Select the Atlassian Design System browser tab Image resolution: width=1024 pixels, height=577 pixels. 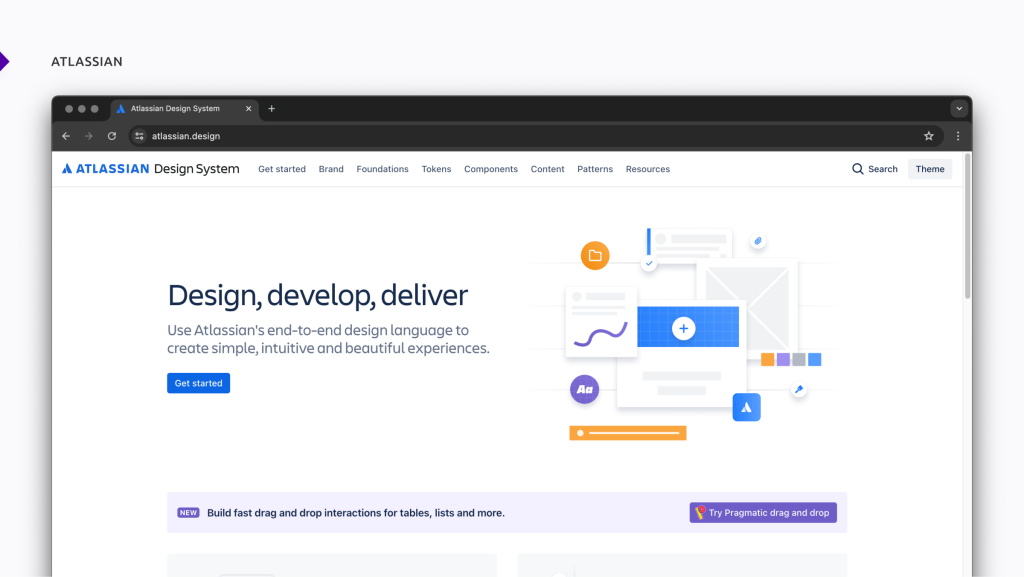(x=184, y=109)
